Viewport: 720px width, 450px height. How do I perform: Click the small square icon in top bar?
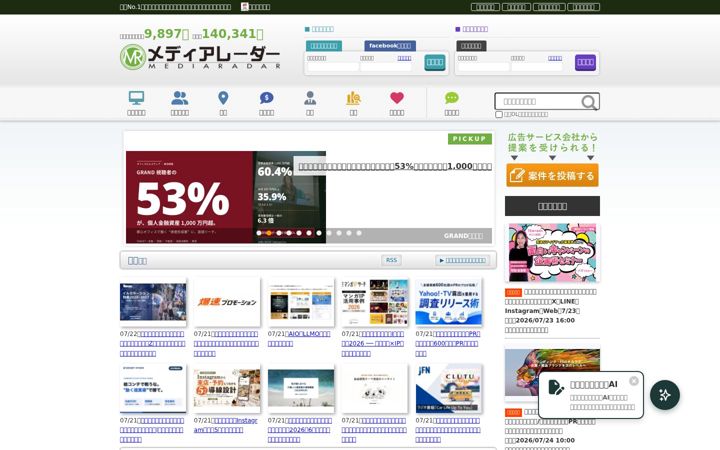pyautogui.click(x=245, y=6)
